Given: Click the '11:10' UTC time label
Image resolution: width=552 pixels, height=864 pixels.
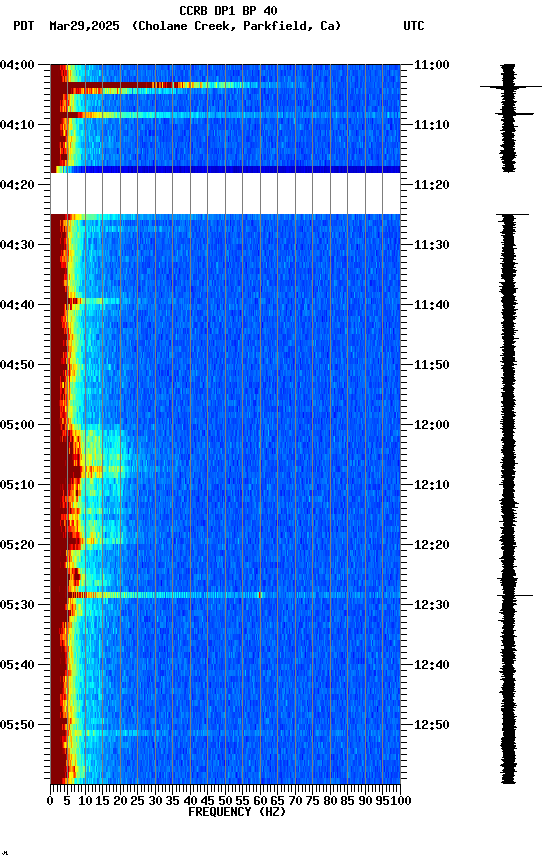Looking at the screenshot, I should pyautogui.click(x=432, y=125).
